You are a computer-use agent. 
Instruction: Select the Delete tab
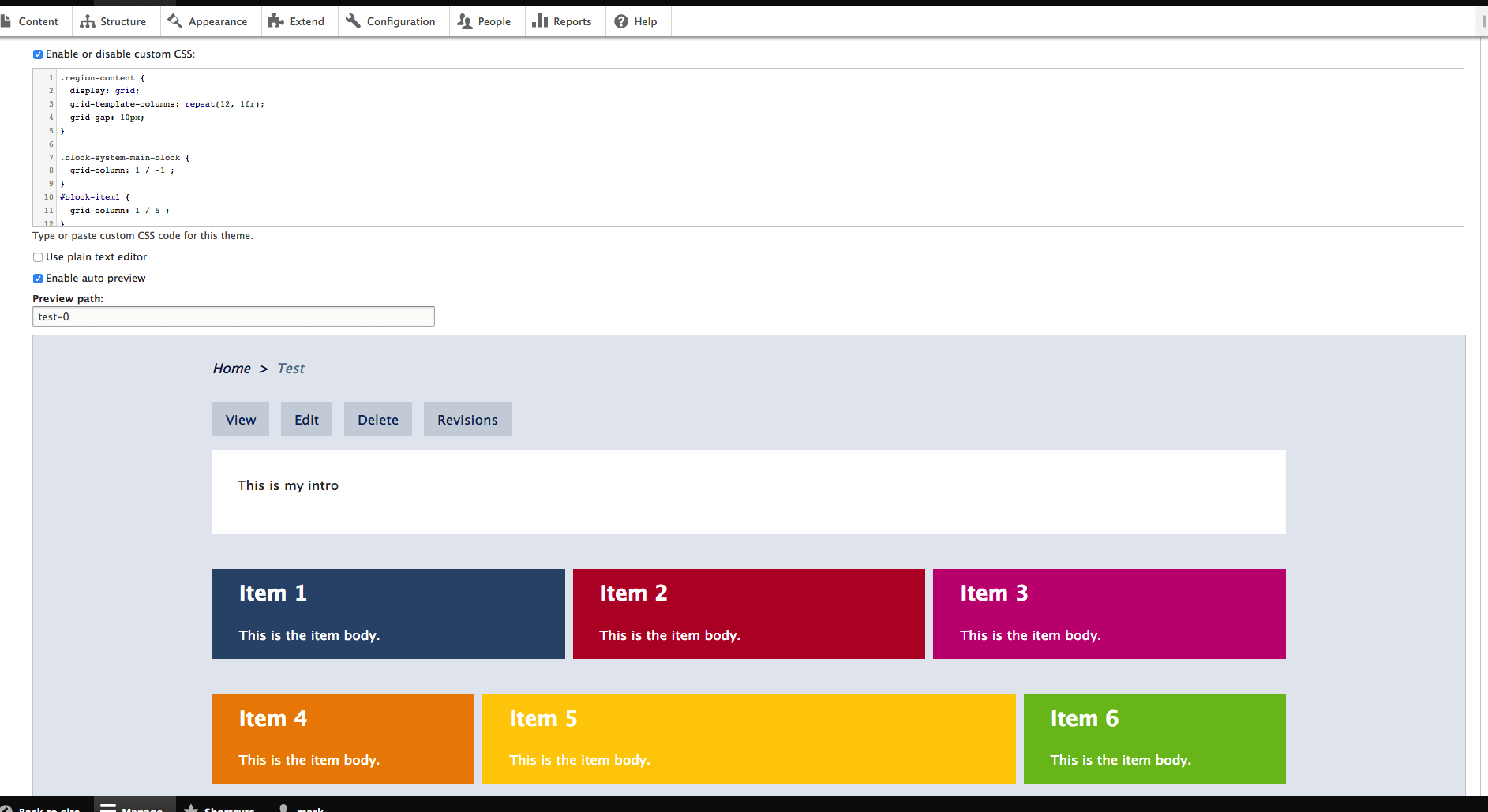coord(378,420)
